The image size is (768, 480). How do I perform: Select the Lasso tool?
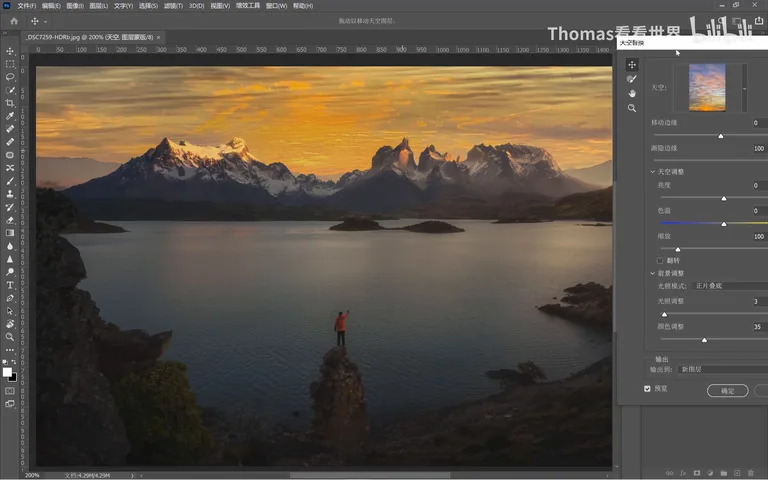click(10, 77)
